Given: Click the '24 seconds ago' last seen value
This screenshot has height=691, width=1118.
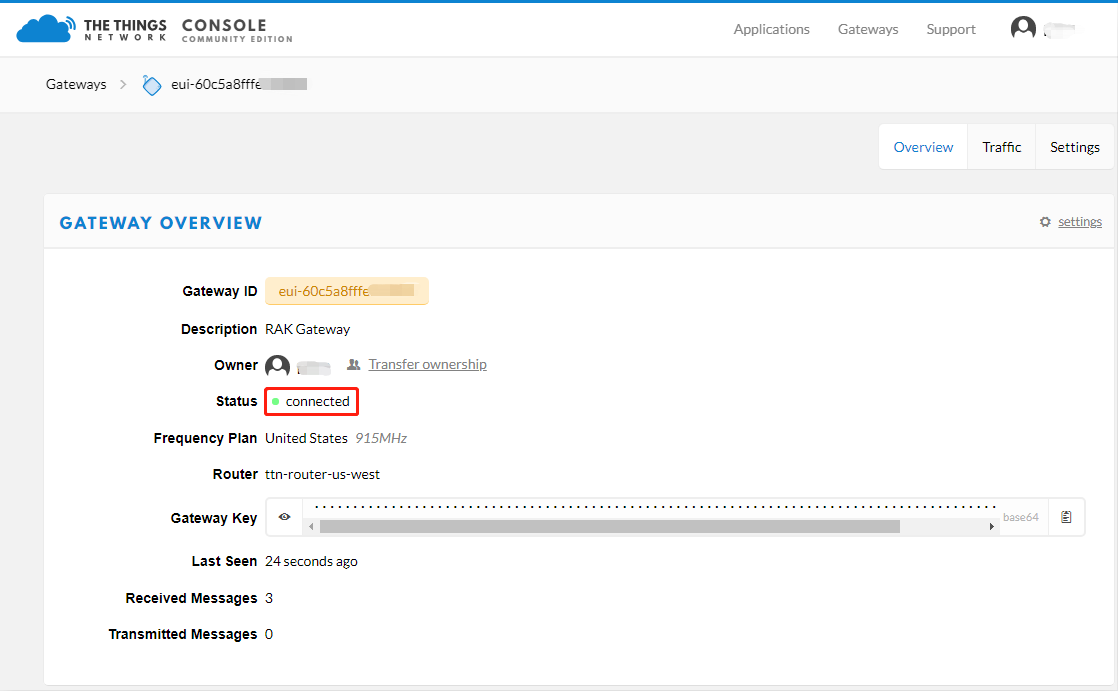Looking at the screenshot, I should [312, 561].
